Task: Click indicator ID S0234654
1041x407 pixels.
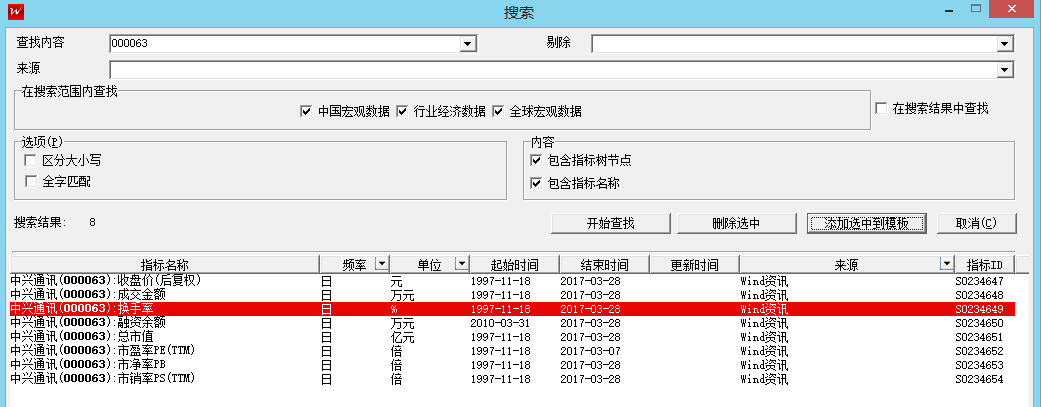Action: [x=979, y=380]
